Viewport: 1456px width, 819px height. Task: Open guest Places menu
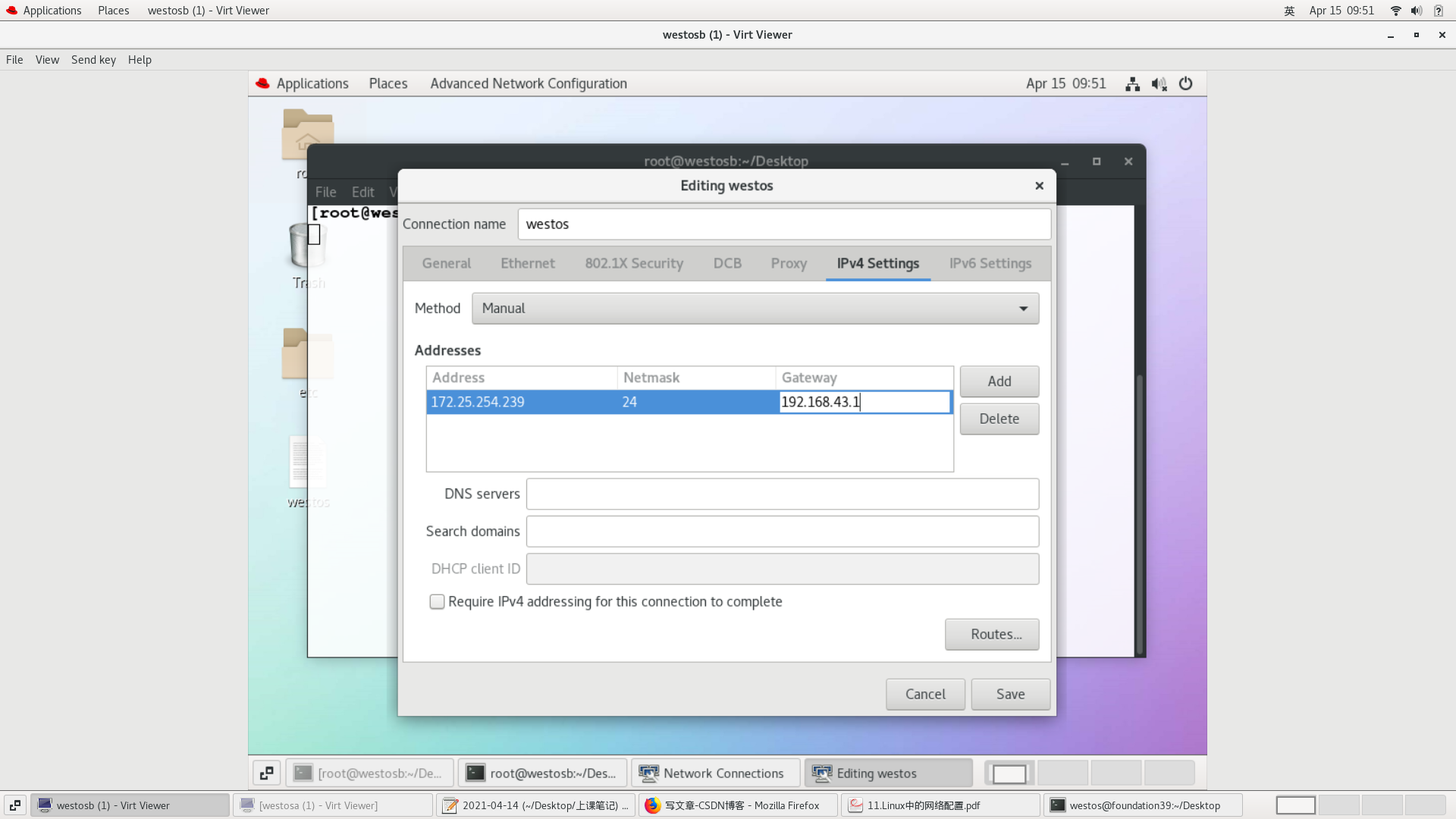click(x=388, y=83)
